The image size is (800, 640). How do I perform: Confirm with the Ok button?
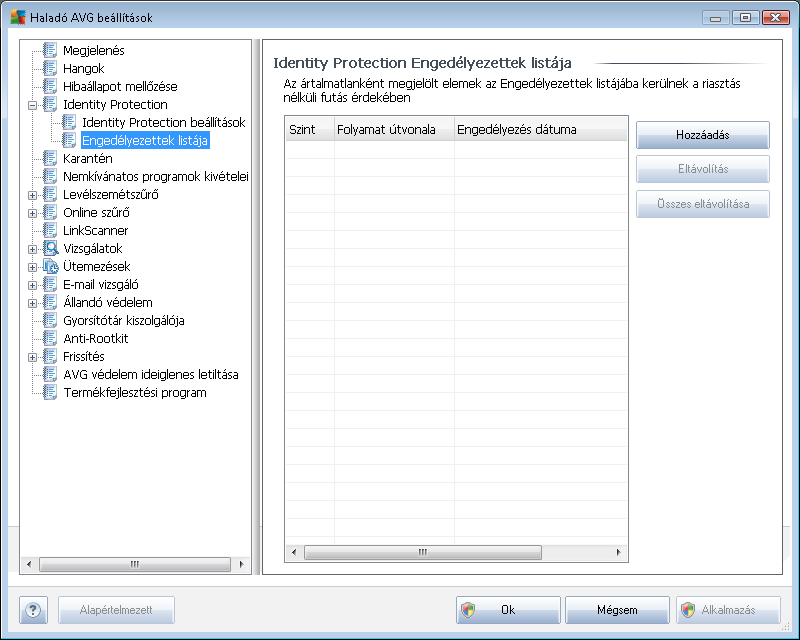click(508, 610)
